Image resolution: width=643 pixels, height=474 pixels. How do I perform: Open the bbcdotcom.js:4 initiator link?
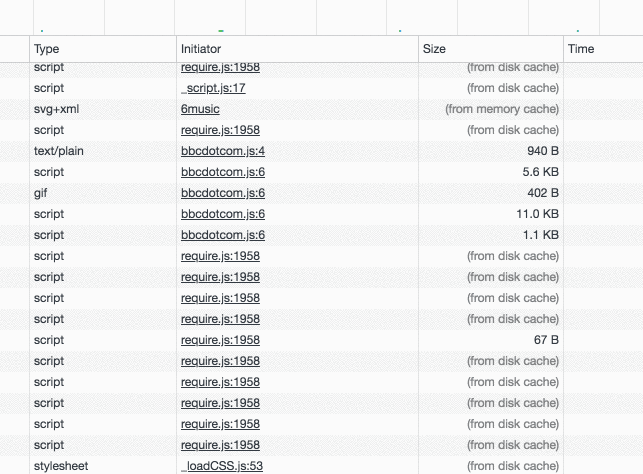(x=223, y=151)
